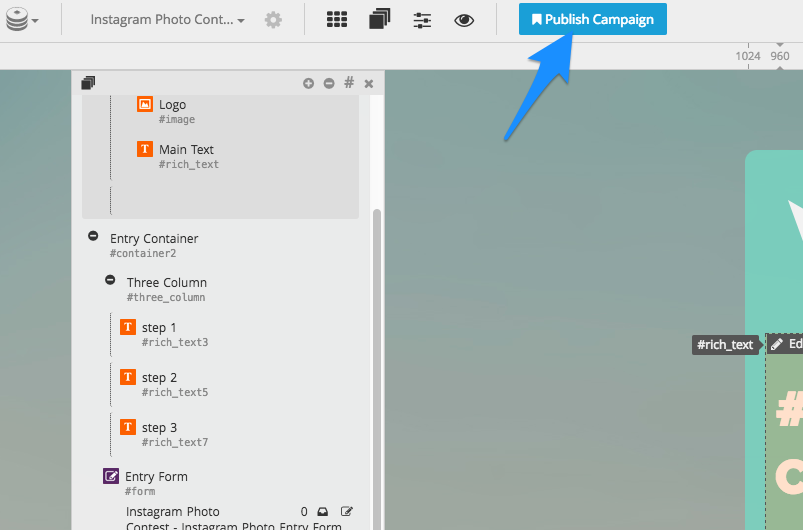This screenshot has width=803, height=530.
Task: Select the Main Text layer
Action: coord(186,149)
